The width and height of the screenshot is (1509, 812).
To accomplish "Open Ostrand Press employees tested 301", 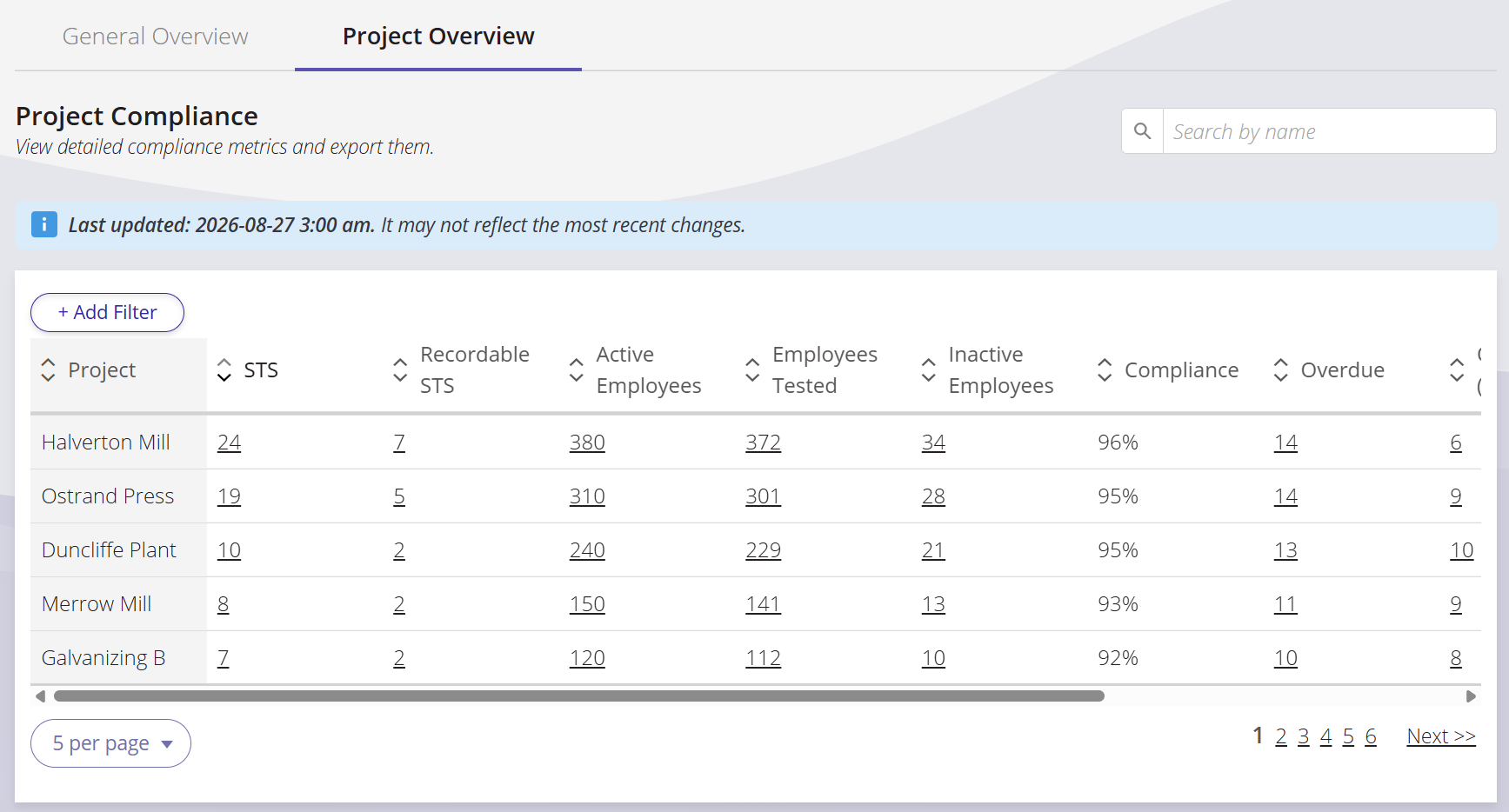I will tap(763, 496).
